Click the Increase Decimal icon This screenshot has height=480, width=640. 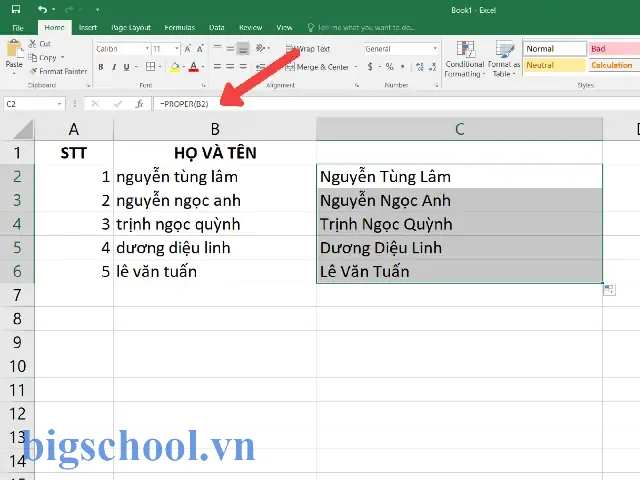tap(420, 67)
